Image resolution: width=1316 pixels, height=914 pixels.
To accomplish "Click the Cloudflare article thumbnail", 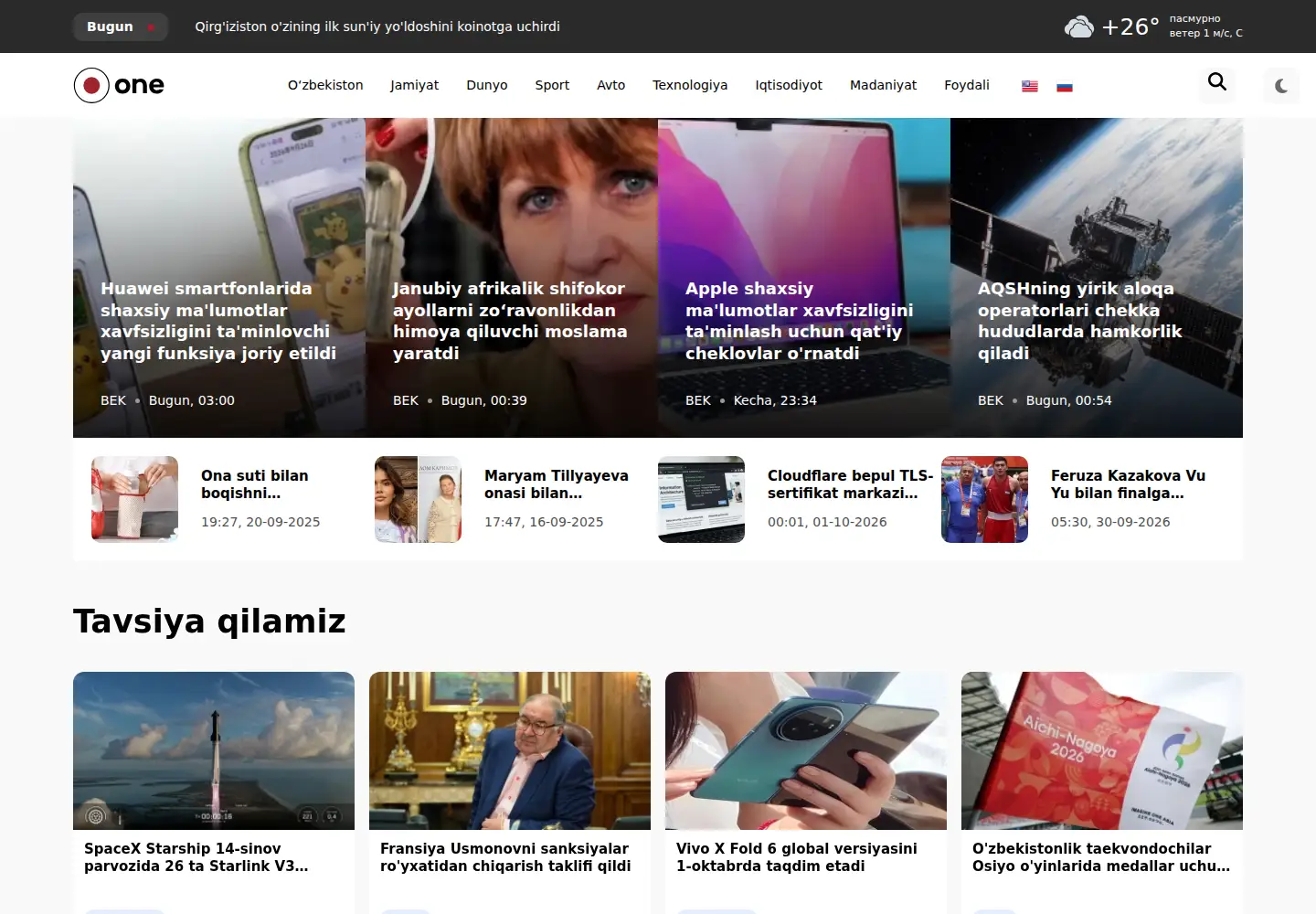I will coord(701,499).
